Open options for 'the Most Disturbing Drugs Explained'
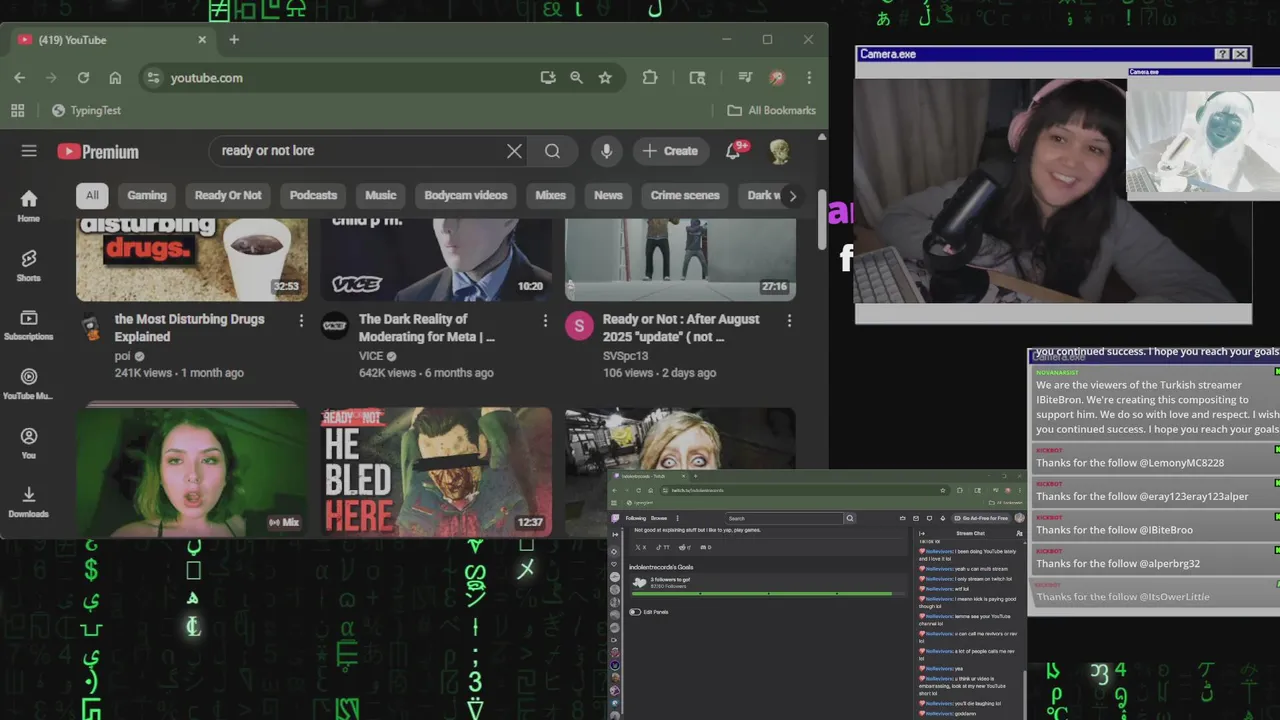This screenshot has width=1280, height=720. pos(301,320)
